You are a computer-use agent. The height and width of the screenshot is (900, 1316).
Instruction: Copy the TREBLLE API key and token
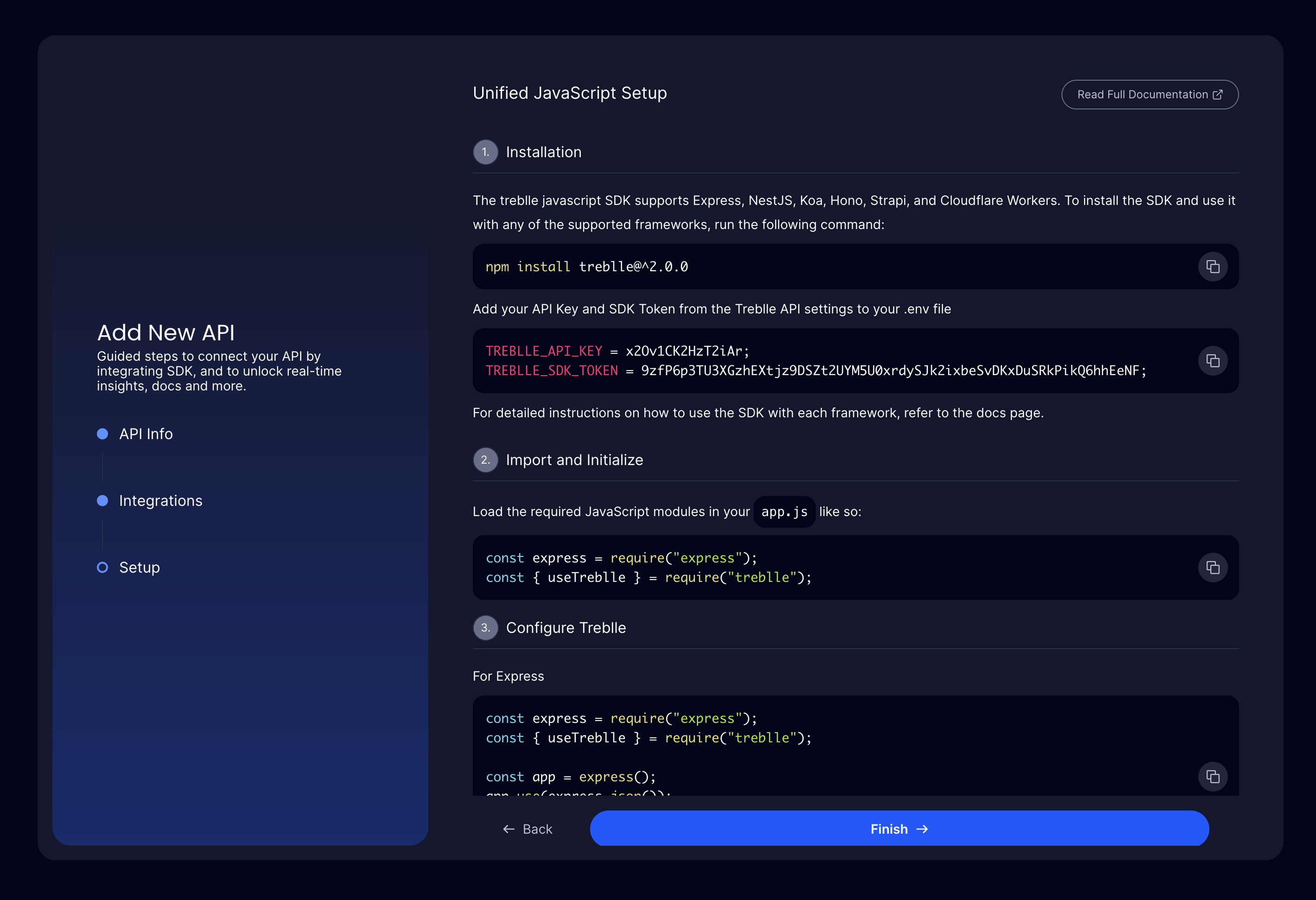[1212, 361]
